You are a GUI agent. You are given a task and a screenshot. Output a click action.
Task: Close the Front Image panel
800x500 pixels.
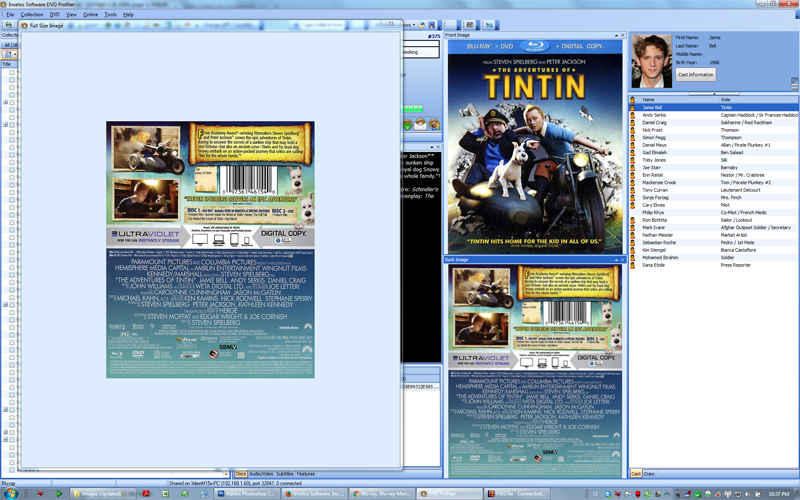[x=622, y=35]
